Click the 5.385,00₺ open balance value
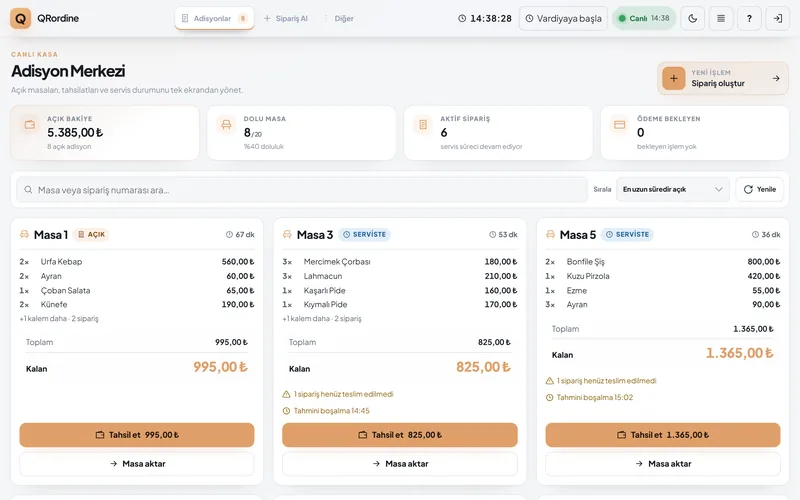This screenshot has width=800, height=500. pos(75,133)
